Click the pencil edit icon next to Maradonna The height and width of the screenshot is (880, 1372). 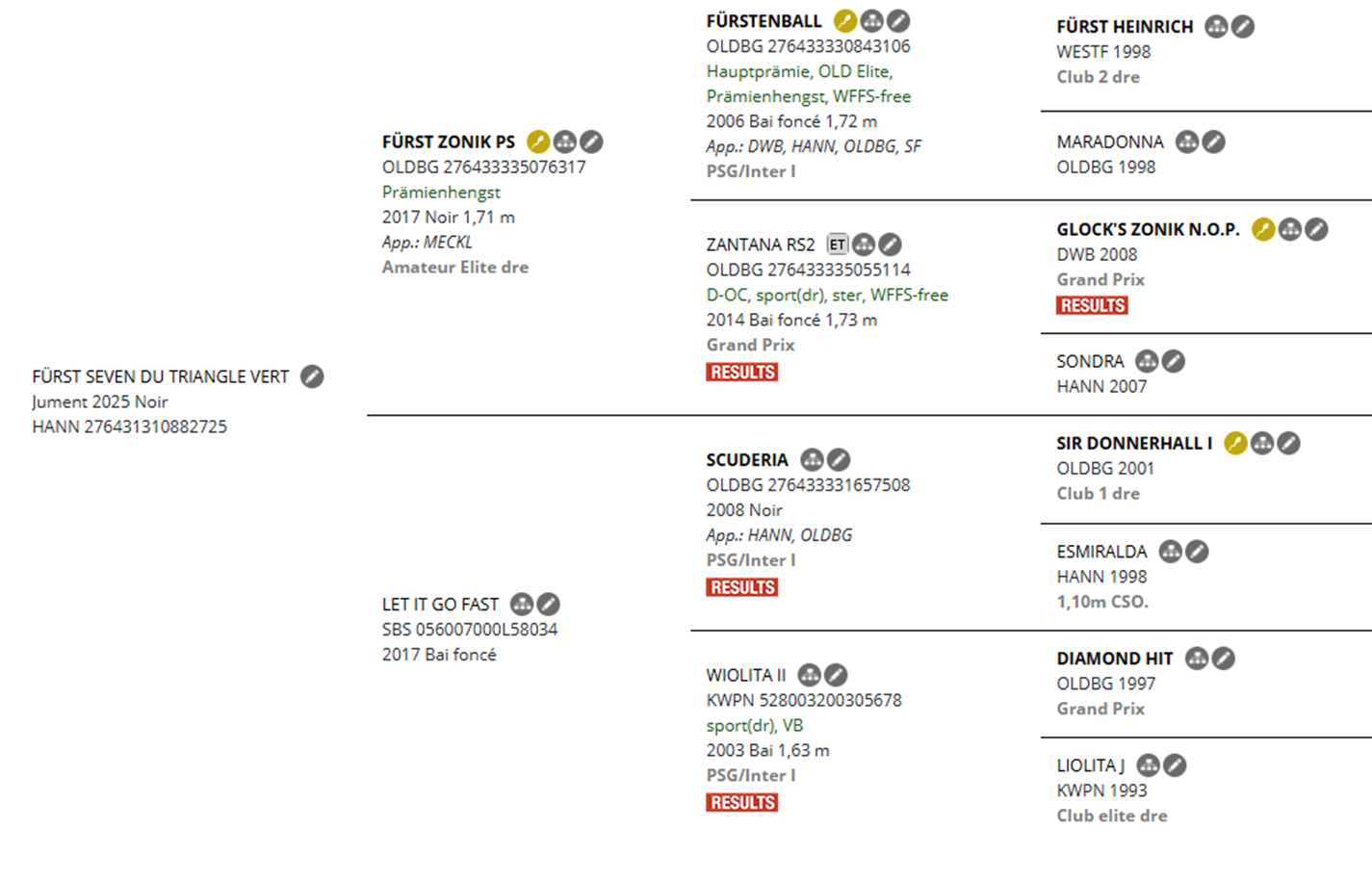click(x=1214, y=142)
